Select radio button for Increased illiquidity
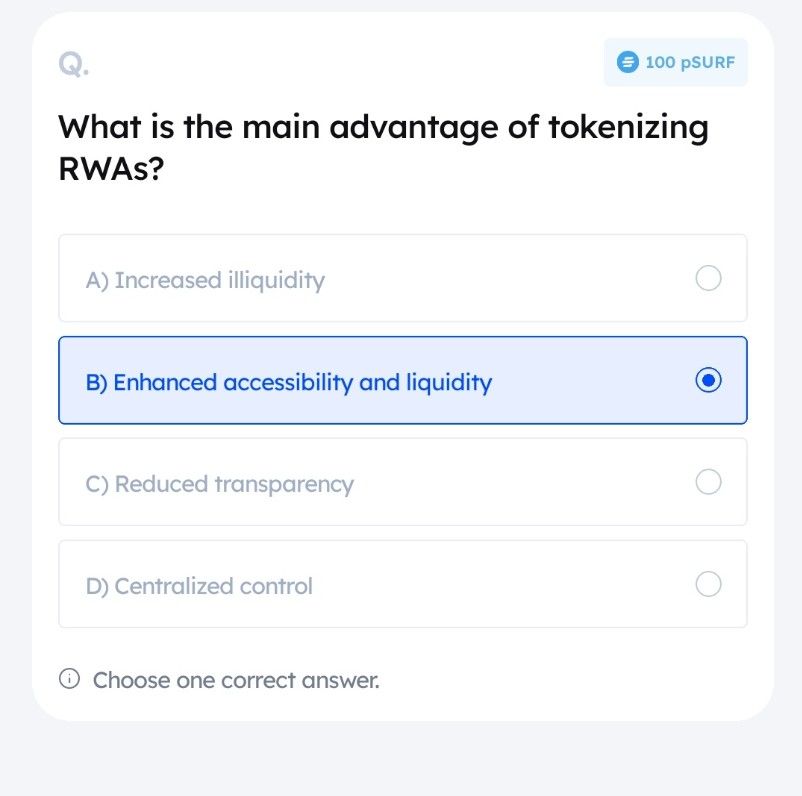 pyautogui.click(x=709, y=279)
